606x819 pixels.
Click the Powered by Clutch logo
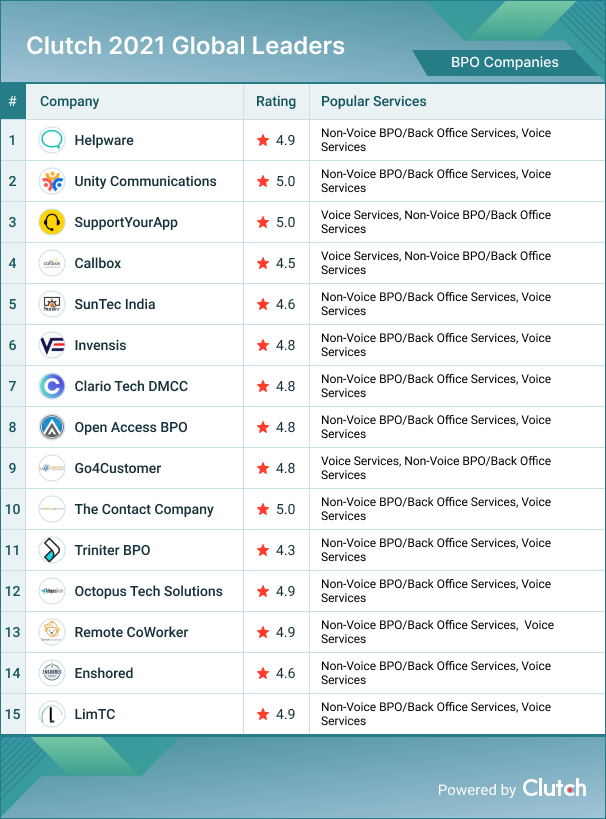[x=554, y=788]
